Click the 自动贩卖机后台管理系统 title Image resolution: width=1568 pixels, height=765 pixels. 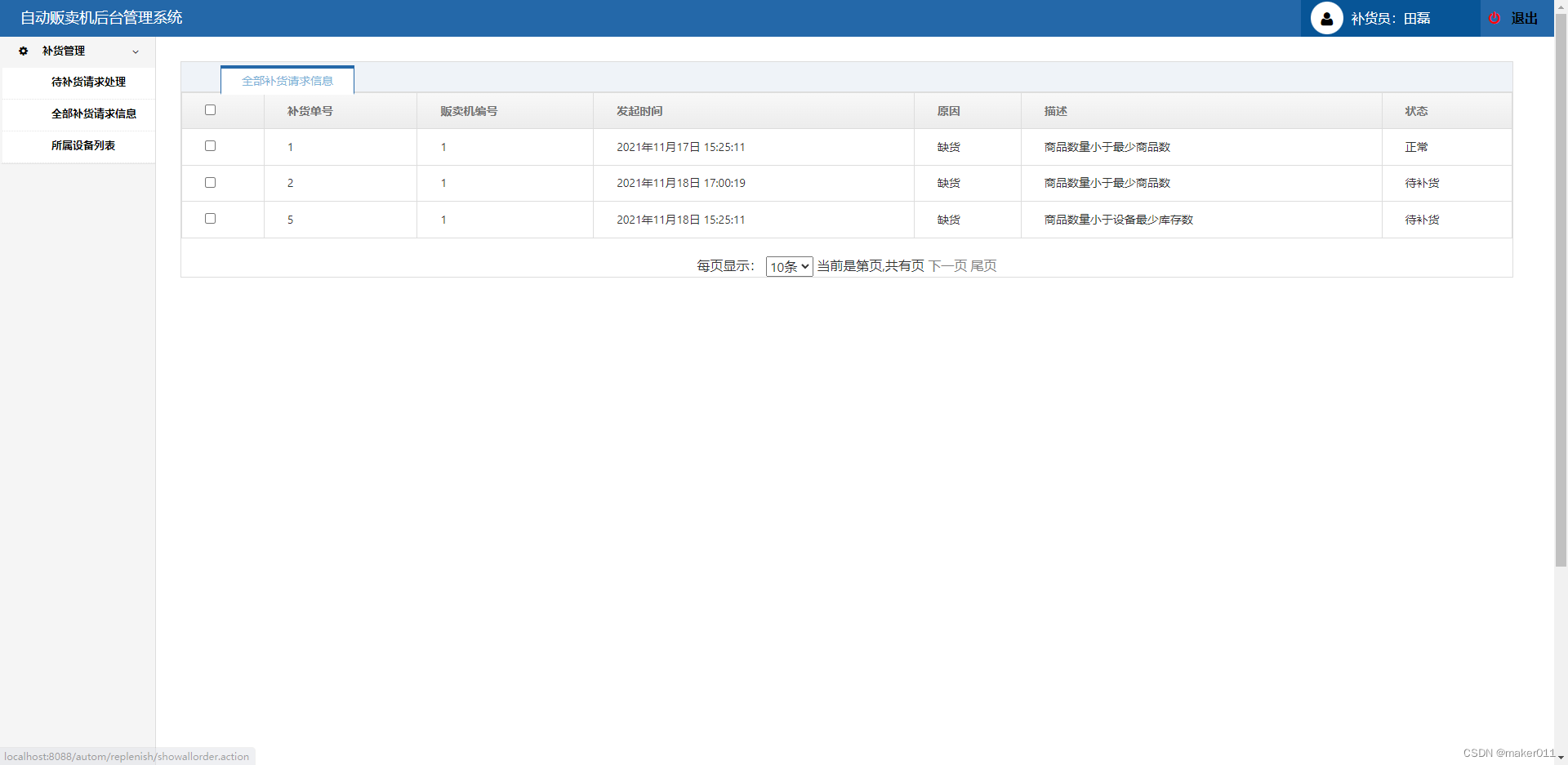click(x=101, y=18)
